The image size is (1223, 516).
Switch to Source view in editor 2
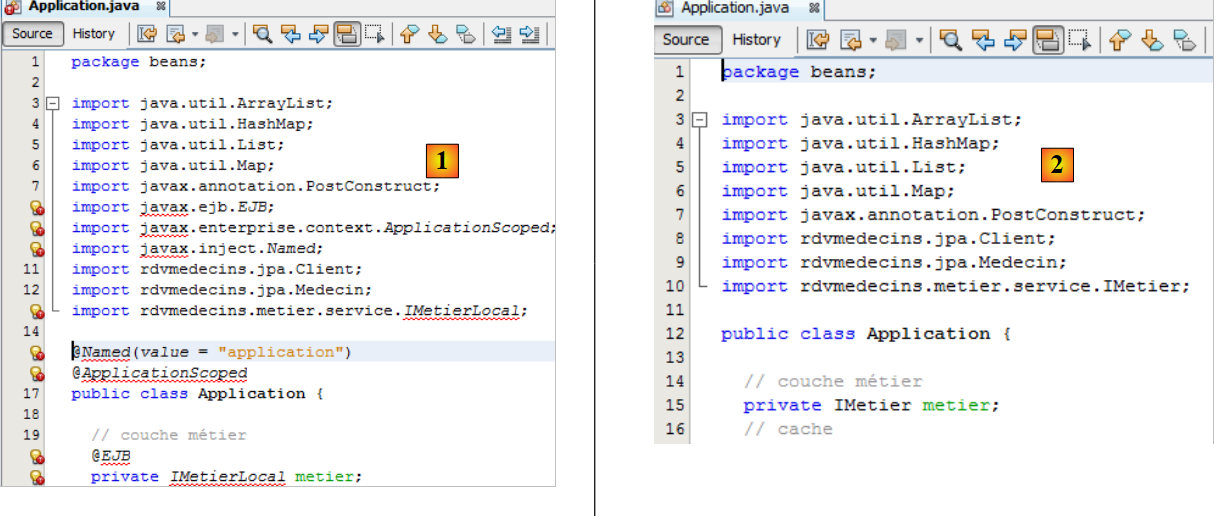click(686, 40)
